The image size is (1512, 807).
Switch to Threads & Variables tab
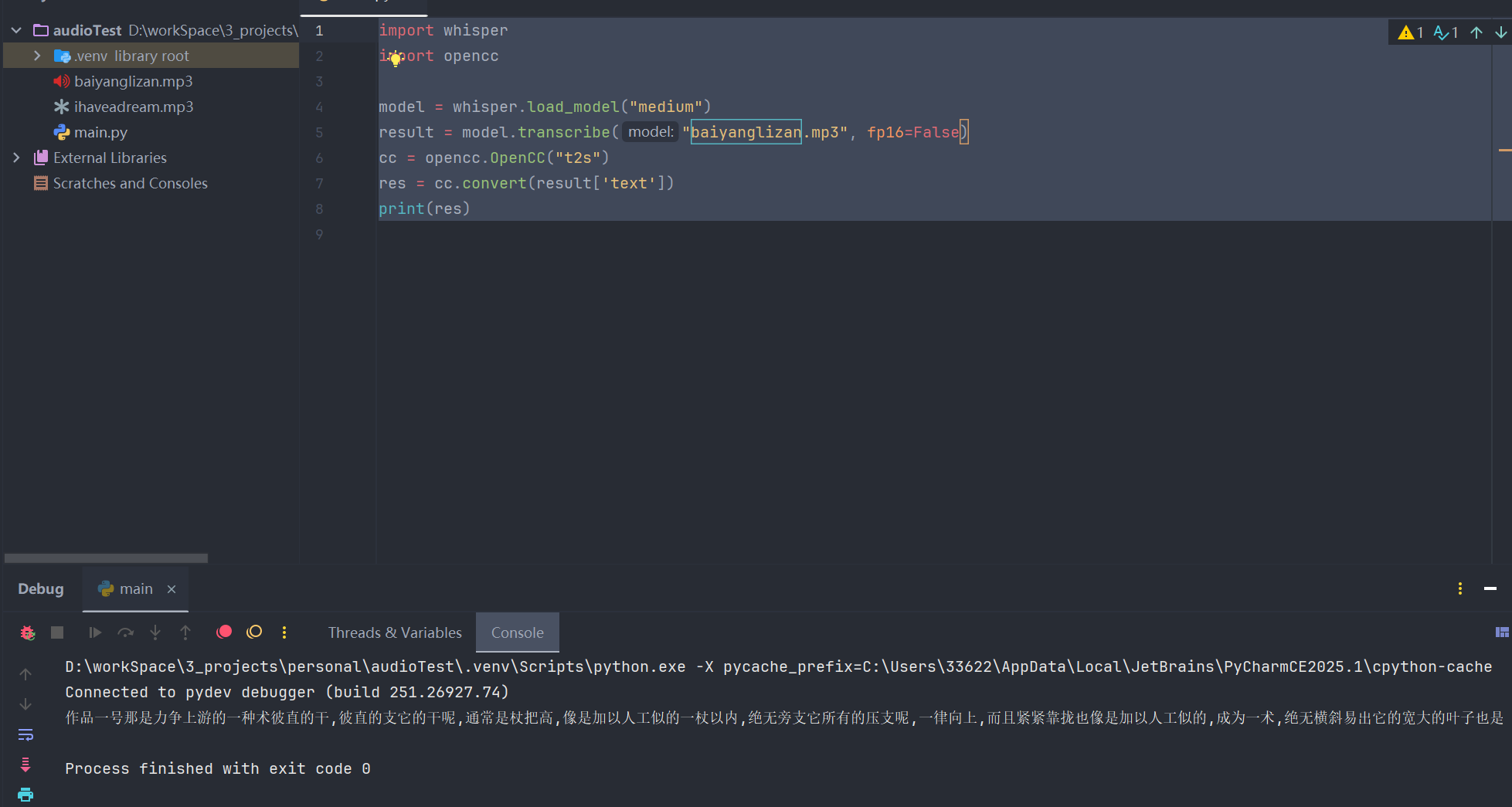(395, 632)
